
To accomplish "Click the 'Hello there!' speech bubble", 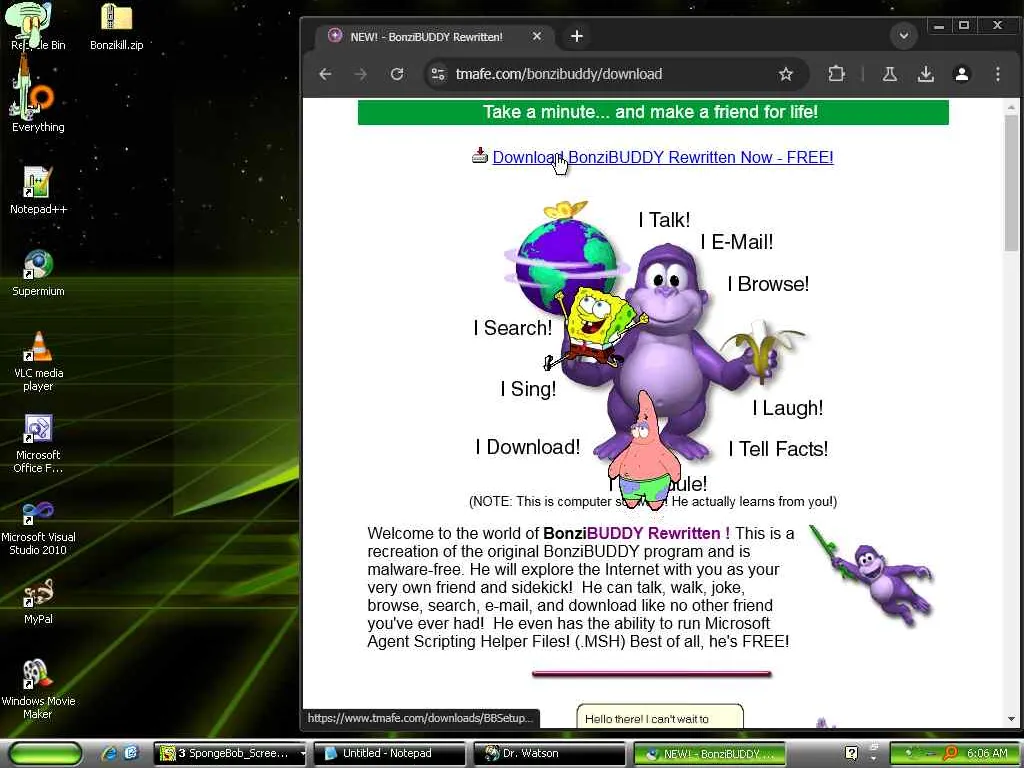I will [660, 716].
